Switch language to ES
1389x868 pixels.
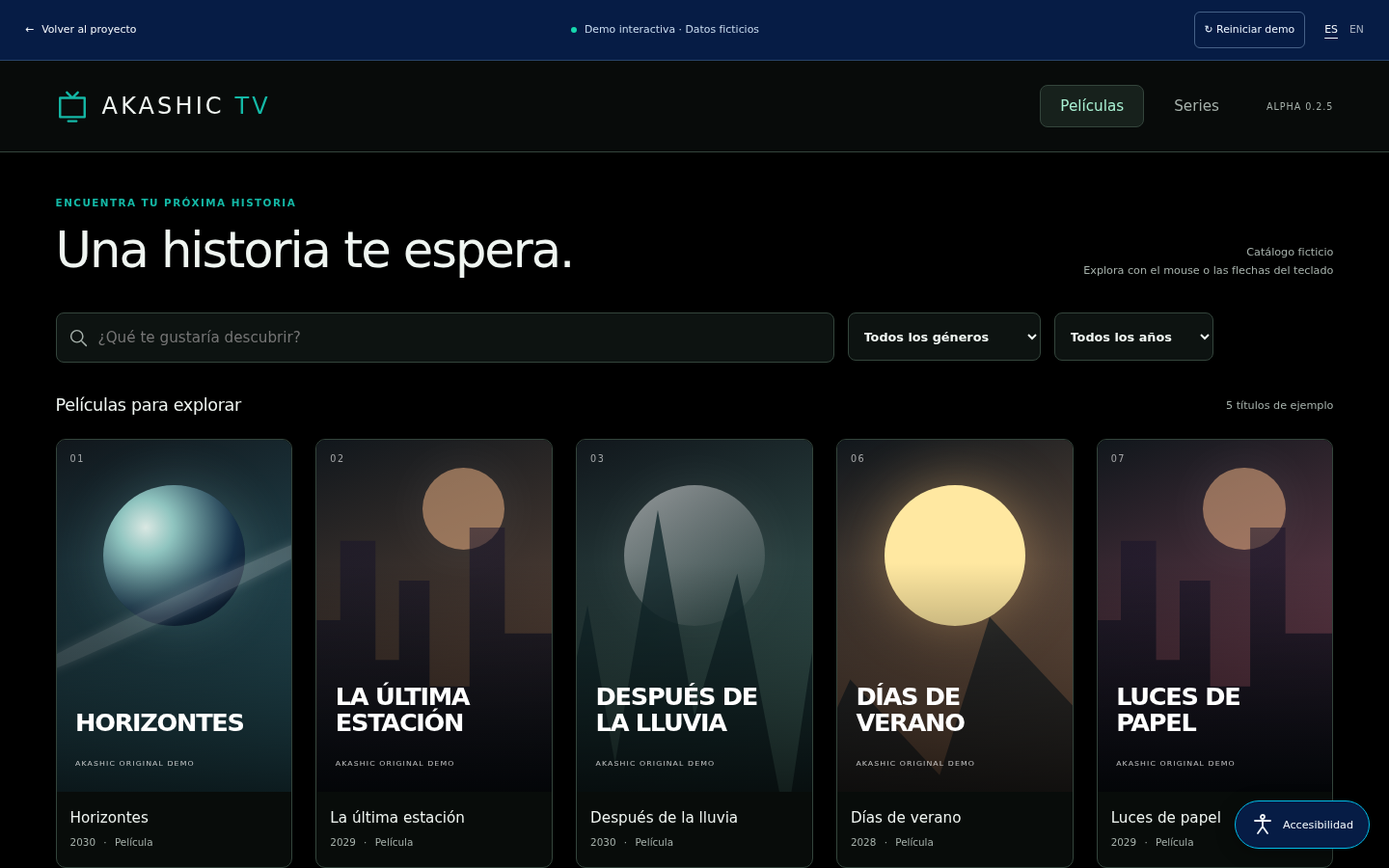[x=1331, y=29]
